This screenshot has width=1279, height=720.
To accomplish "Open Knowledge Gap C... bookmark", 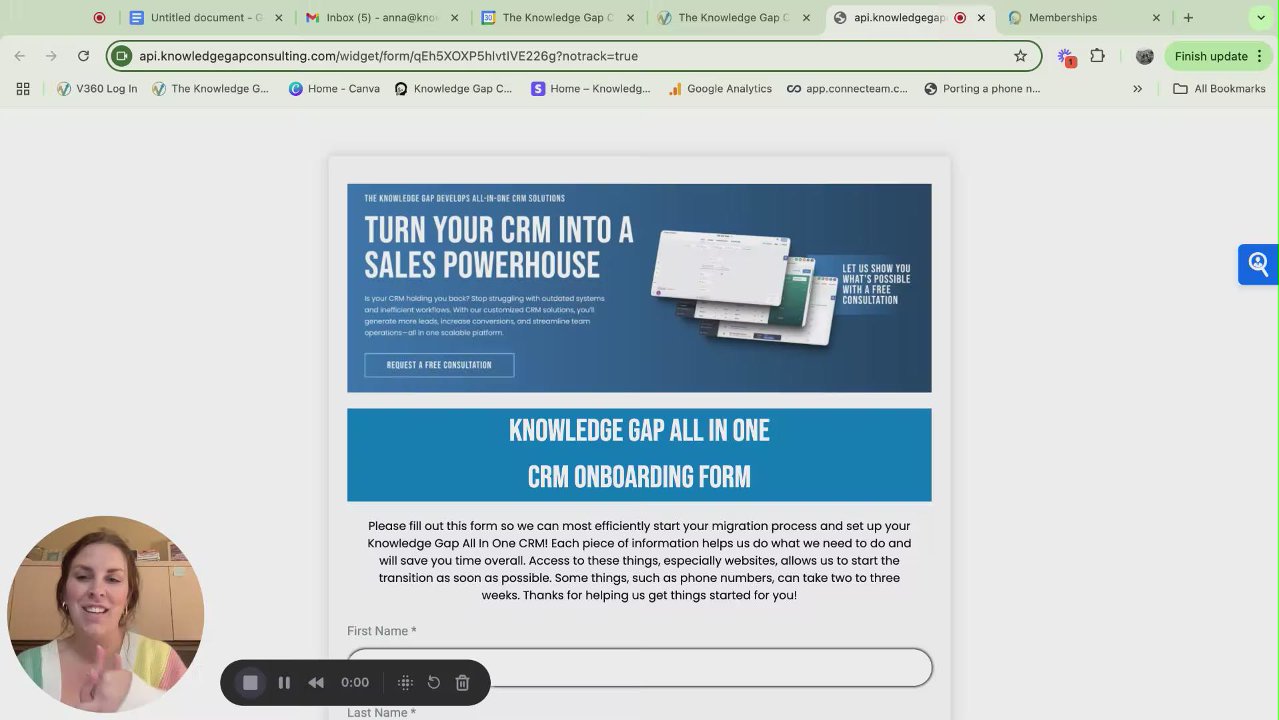I will point(453,88).
